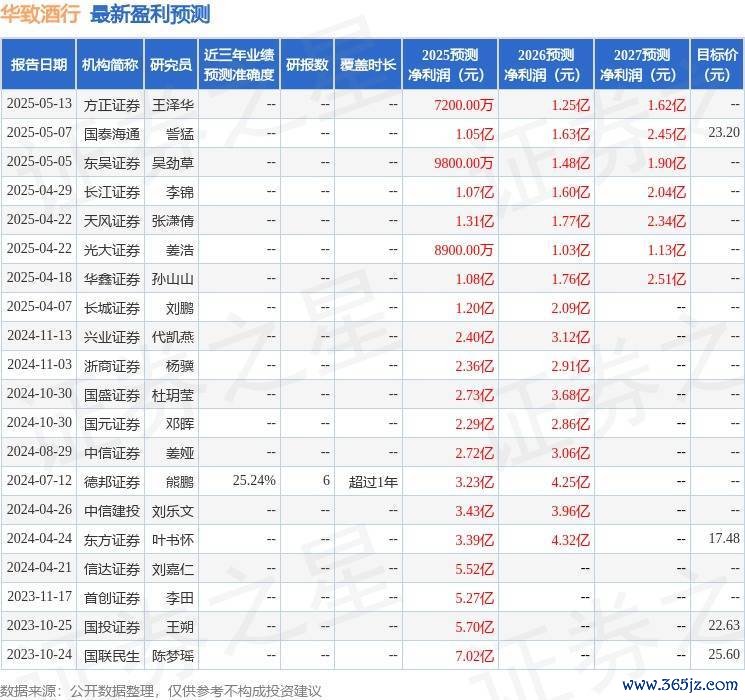Select the 信达证券 institution cell

point(112,569)
